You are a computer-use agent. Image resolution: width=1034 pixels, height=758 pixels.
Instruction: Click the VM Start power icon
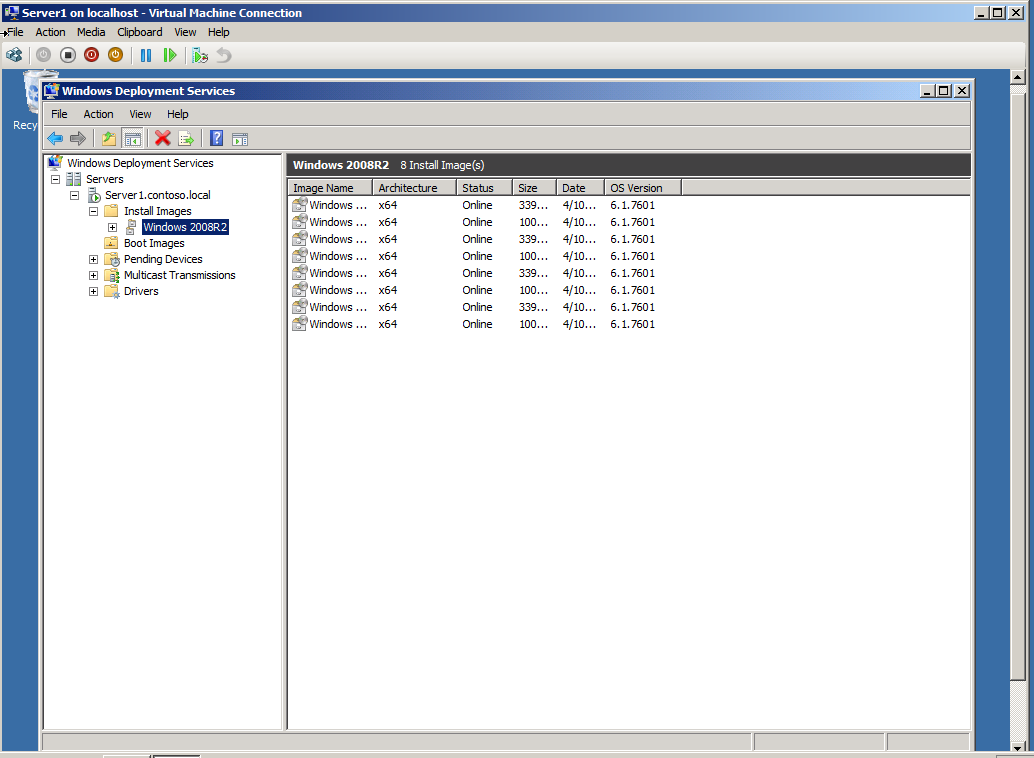(x=44, y=55)
